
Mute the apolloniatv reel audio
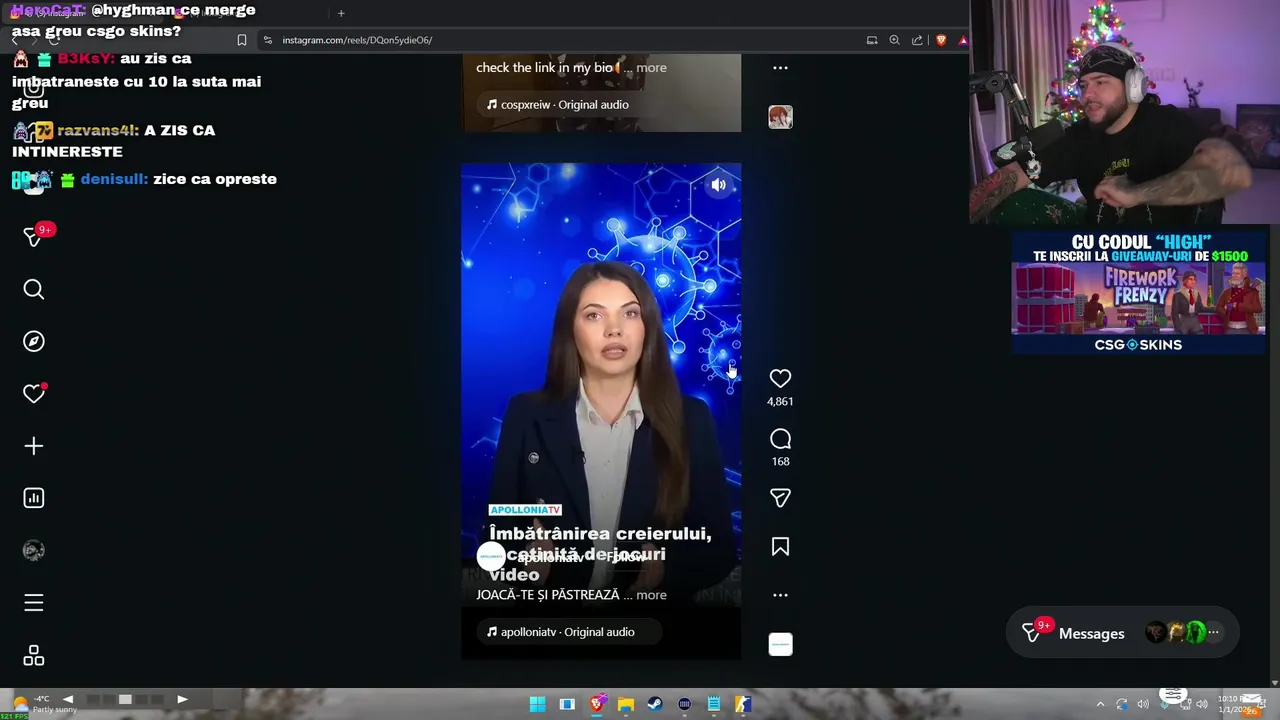pyautogui.click(x=718, y=185)
